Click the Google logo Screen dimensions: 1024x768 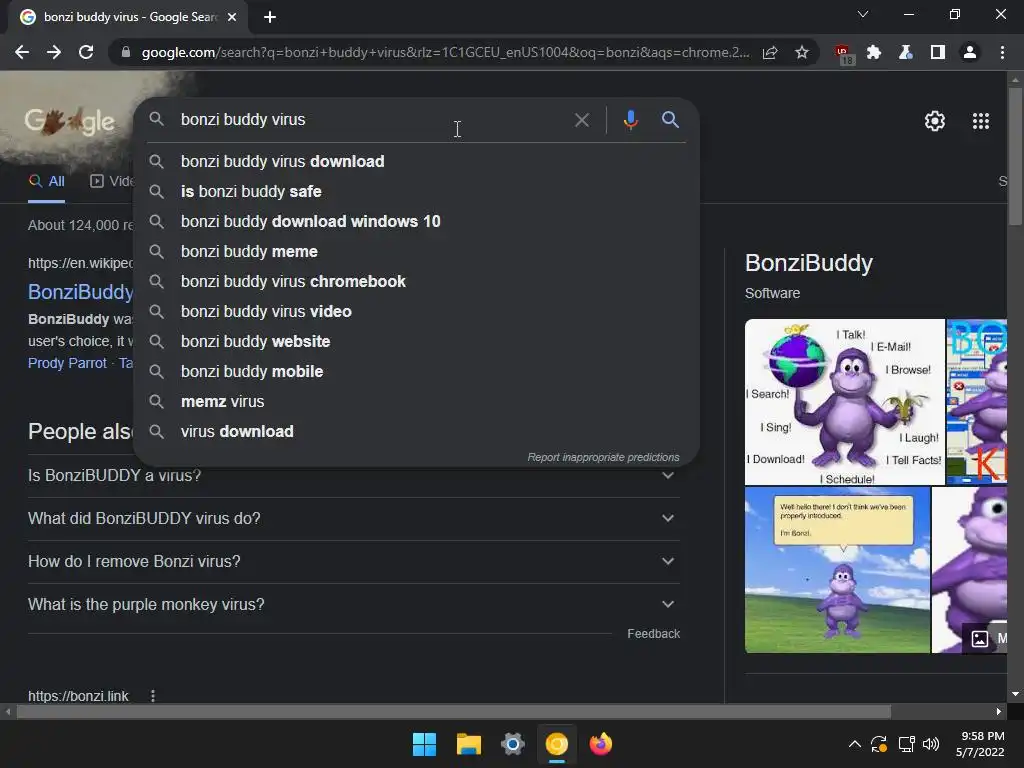tap(70, 121)
